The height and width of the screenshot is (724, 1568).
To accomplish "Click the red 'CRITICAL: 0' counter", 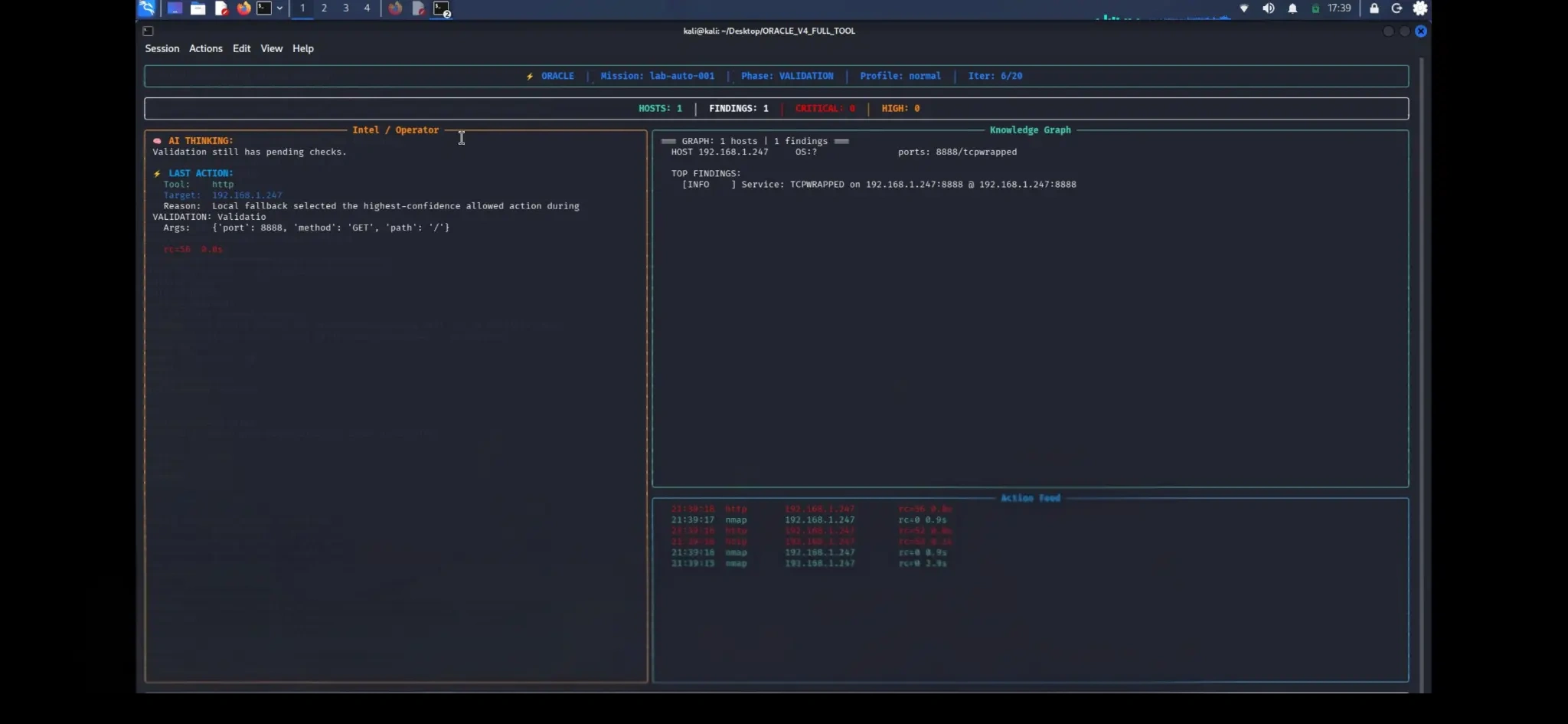I will tap(825, 108).
